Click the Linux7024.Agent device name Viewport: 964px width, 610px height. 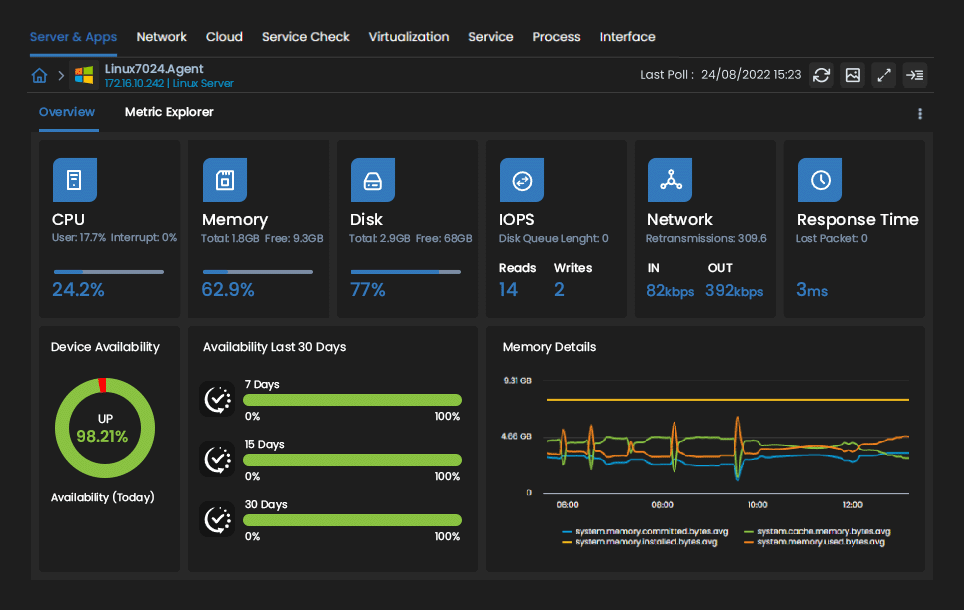pos(155,69)
